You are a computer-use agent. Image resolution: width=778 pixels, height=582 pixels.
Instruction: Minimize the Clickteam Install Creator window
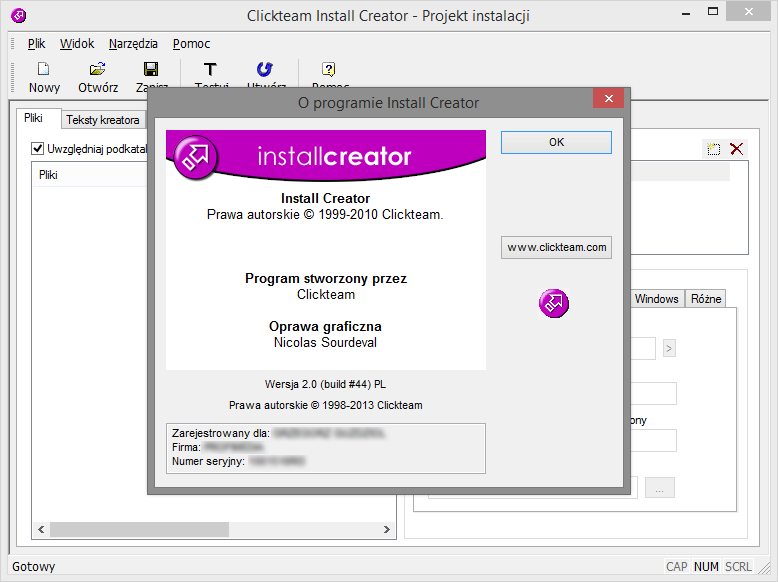[x=686, y=12]
